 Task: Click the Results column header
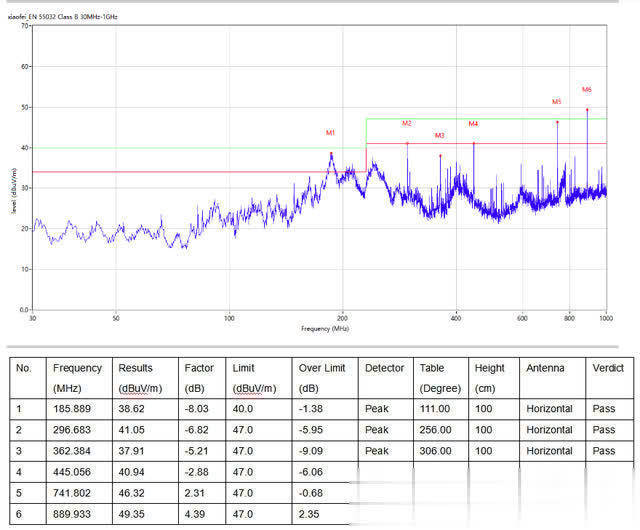click(135, 368)
